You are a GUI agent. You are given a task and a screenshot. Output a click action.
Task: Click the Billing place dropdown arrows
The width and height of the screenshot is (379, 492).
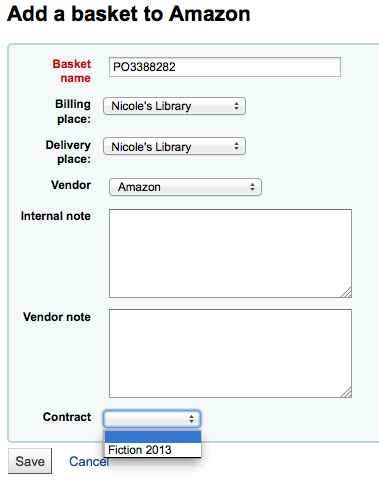pyautogui.click(x=236, y=106)
